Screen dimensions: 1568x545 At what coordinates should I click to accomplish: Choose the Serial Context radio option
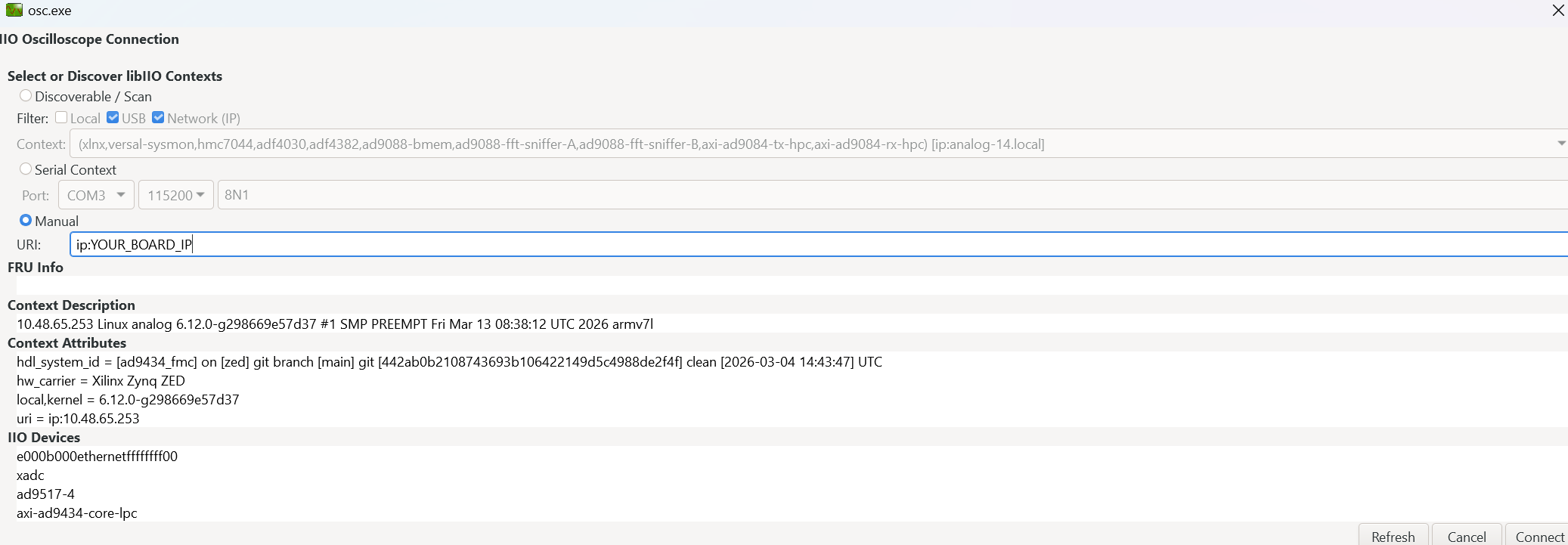point(26,169)
